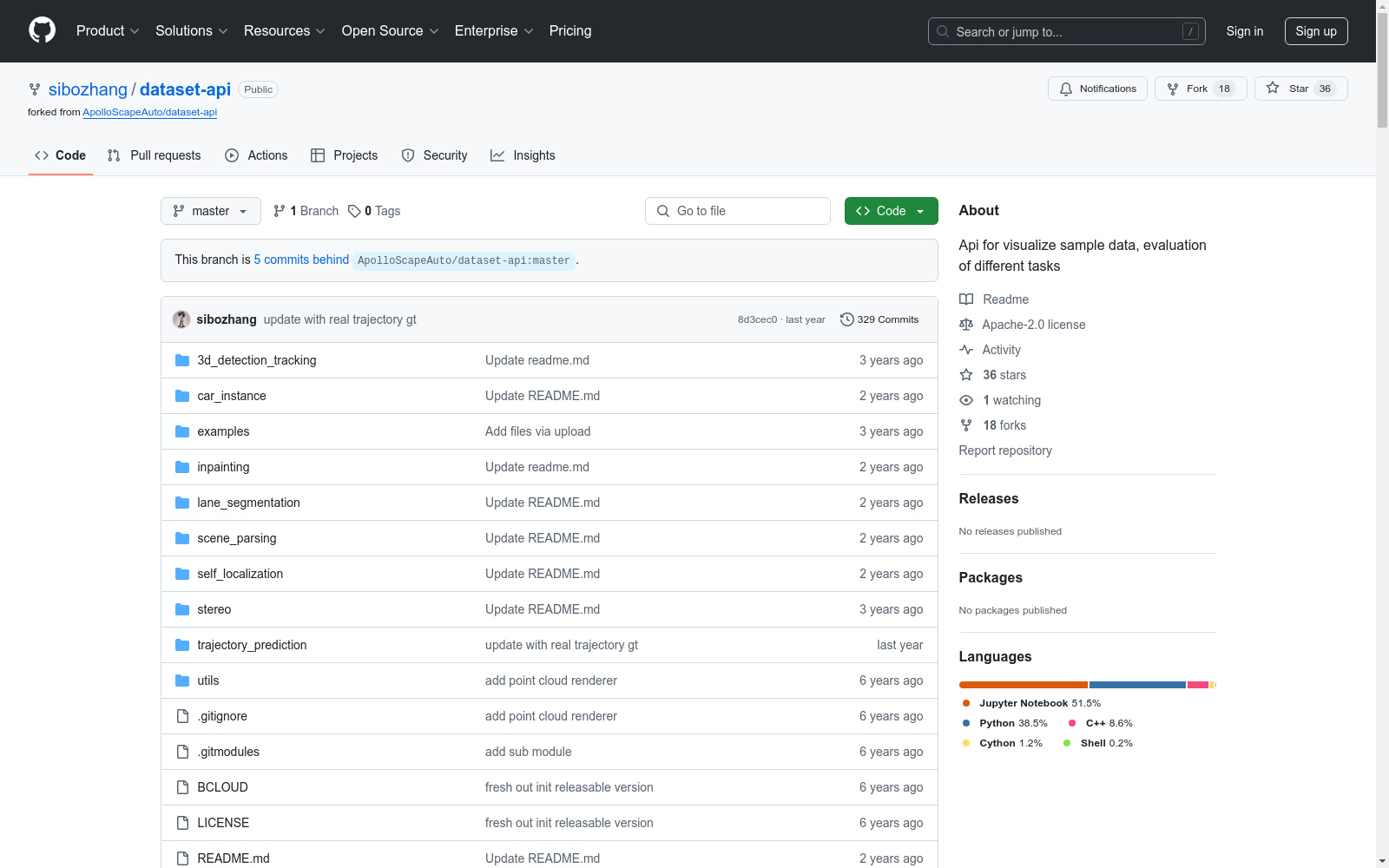Click the Go to file input
Image resolution: width=1389 pixels, height=868 pixels.
738,211
